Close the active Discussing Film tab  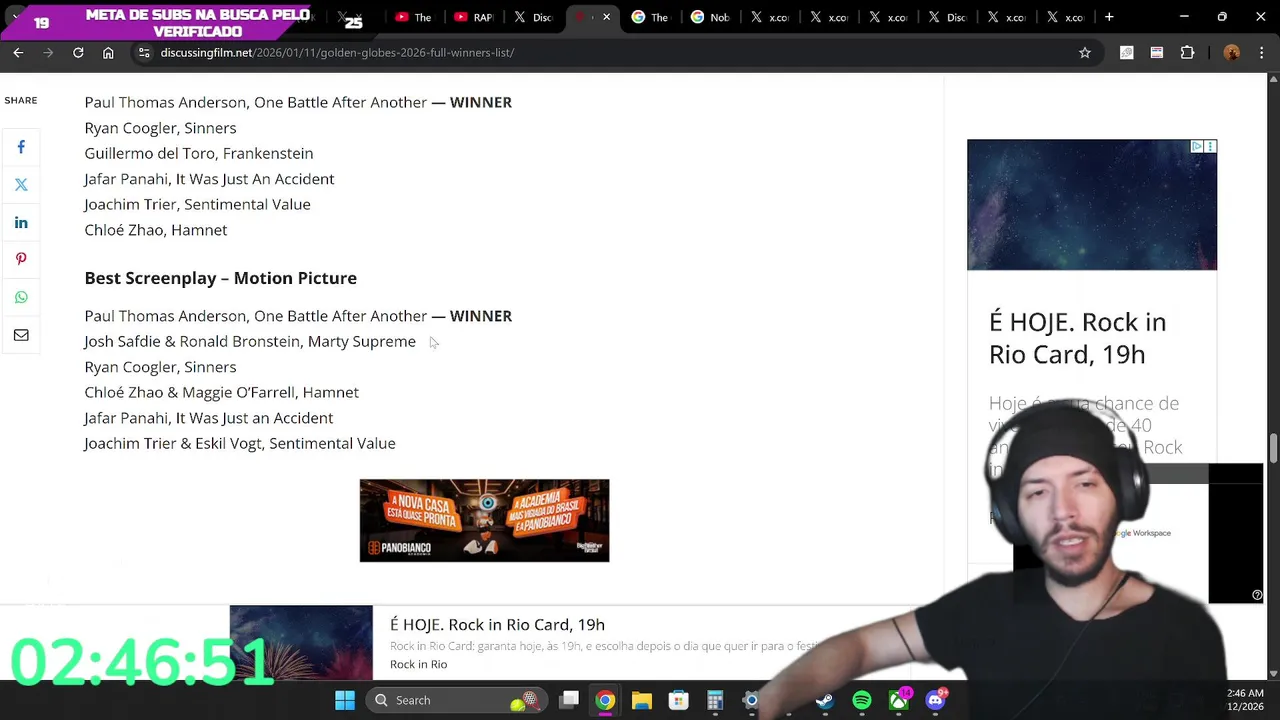[606, 17]
